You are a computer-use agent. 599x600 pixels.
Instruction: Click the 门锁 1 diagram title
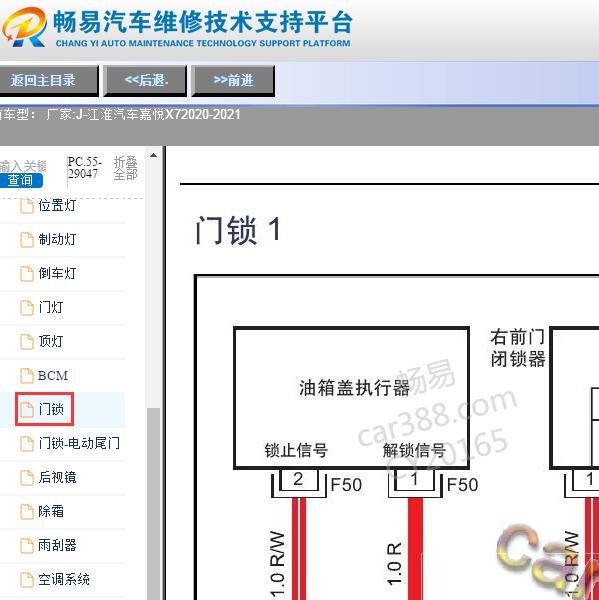point(238,230)
